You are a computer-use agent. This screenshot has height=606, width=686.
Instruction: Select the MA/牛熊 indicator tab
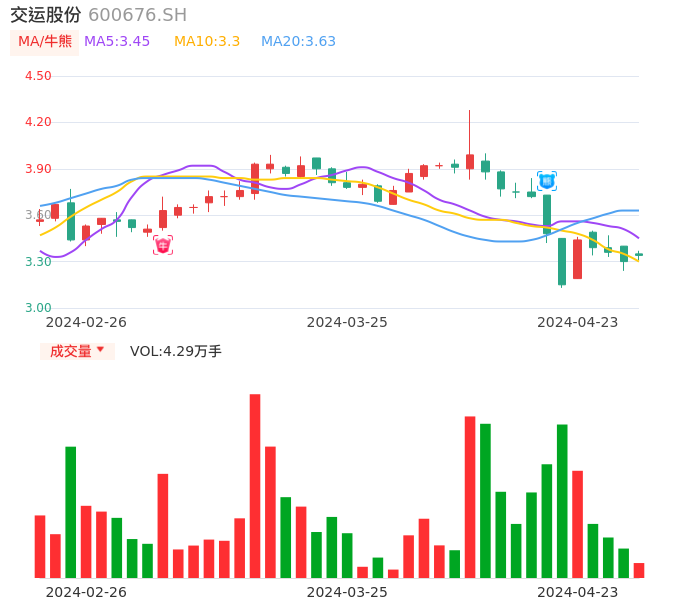pyautogui.click(x=45, y=42)
